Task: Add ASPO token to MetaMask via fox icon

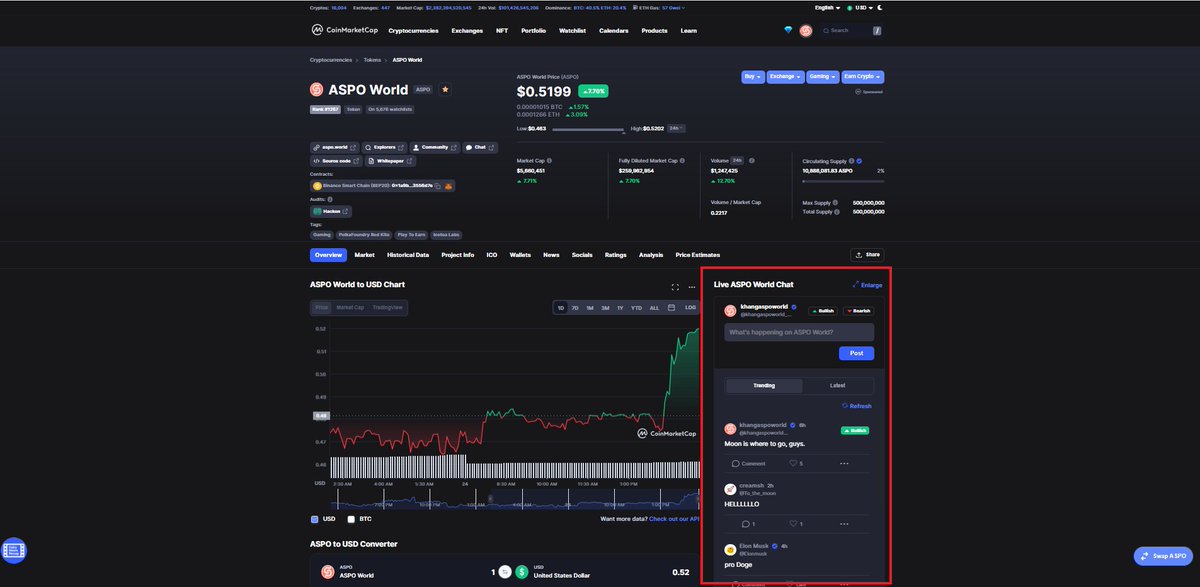Action: (449, 185)
